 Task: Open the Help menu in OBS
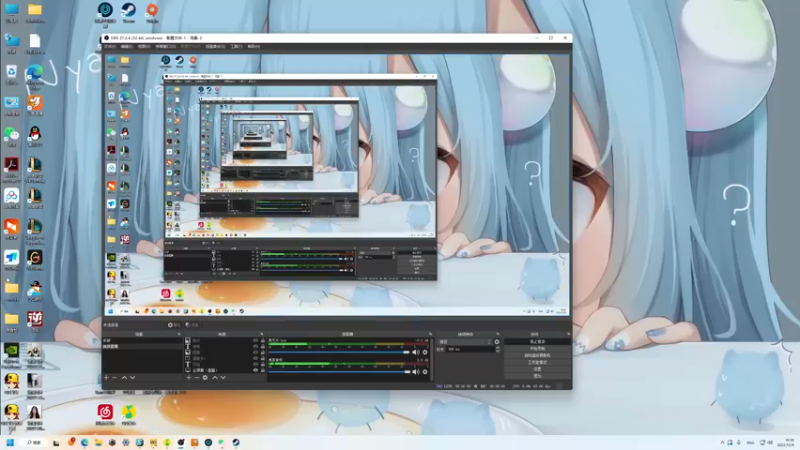[253, 46]
